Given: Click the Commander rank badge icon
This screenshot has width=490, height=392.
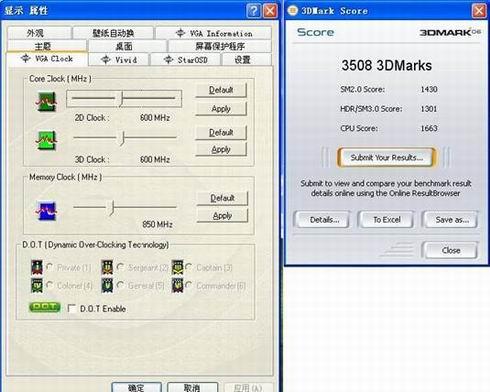Looking at the screenshot, I should 177,286.
